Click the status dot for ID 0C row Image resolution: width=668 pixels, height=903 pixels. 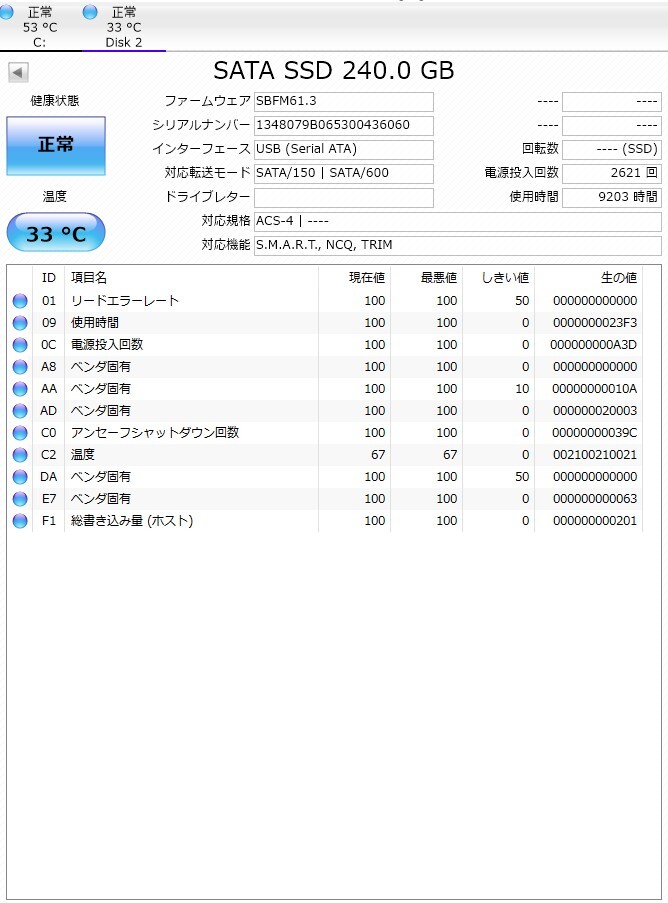(20, 345)
